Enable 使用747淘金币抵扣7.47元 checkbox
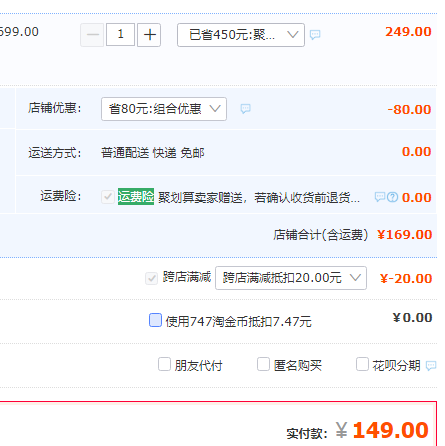445x446 pixels. point(155,320)
